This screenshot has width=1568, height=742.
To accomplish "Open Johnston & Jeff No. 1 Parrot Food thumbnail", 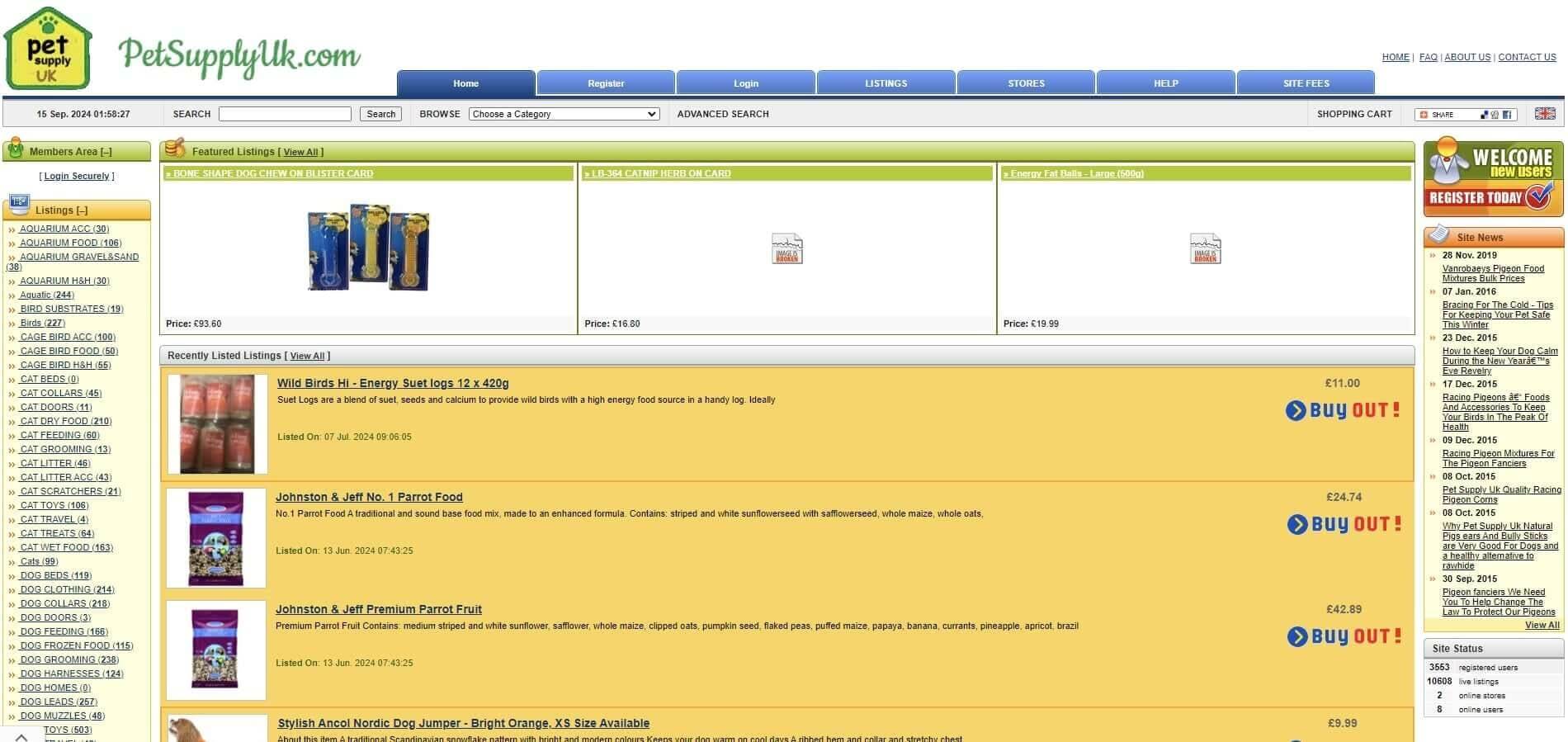I will click(216, 538).
